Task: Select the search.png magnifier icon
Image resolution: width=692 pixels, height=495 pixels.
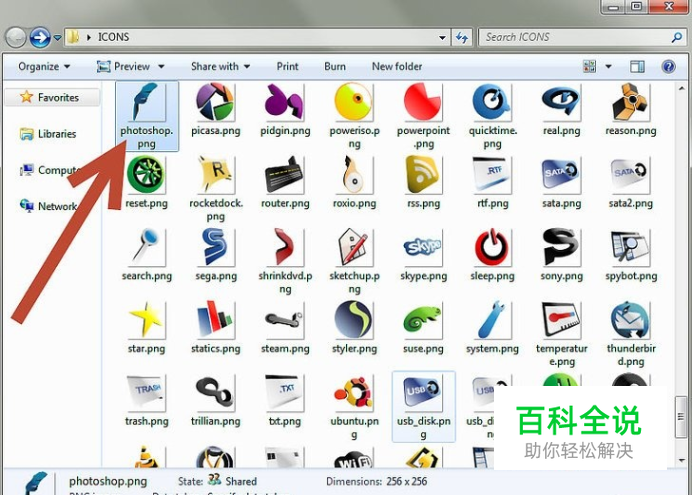Action: point(146,248)
